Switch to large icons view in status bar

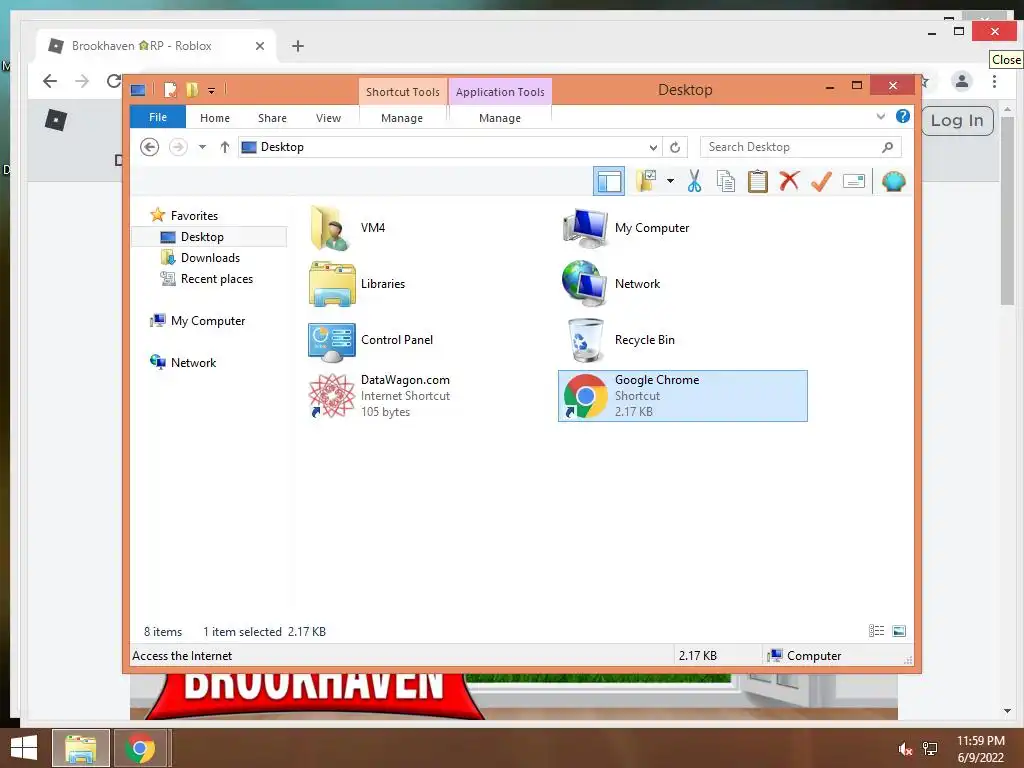click(x=899, y=631)
